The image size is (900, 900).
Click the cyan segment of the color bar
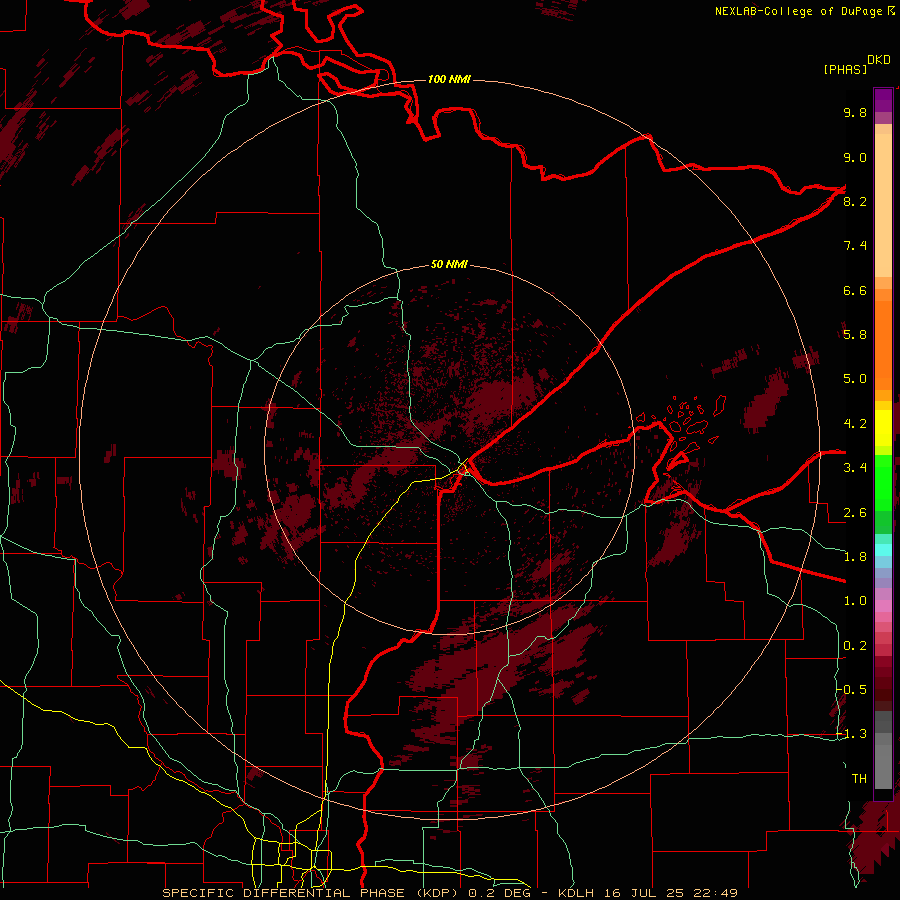(x=883, y=549)
